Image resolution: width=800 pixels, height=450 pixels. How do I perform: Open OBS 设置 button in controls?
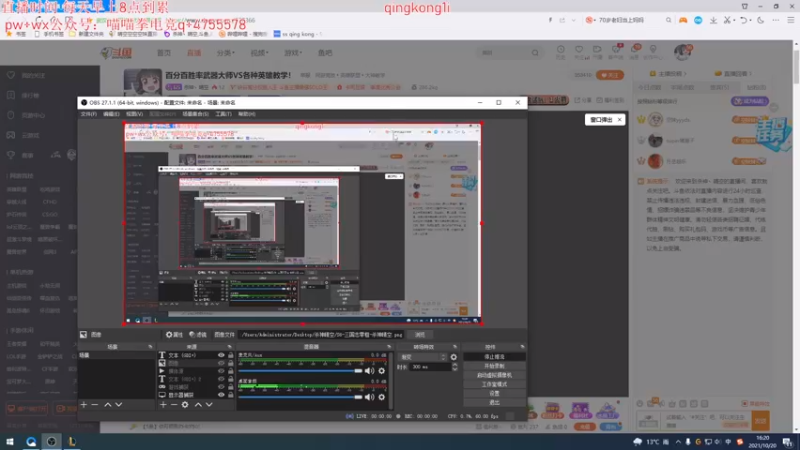pos(494,393)
